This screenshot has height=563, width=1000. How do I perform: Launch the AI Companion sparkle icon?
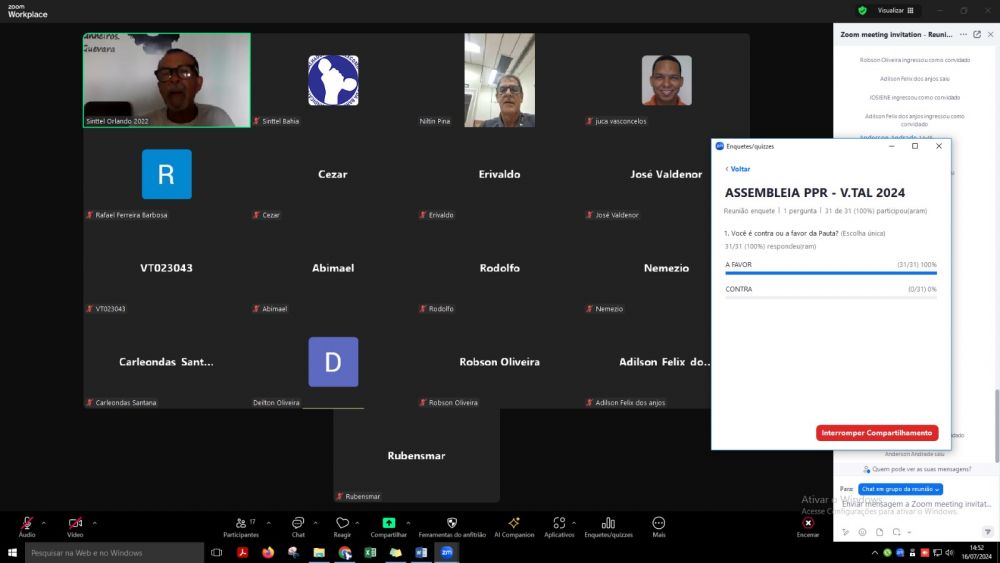[514, 523]
